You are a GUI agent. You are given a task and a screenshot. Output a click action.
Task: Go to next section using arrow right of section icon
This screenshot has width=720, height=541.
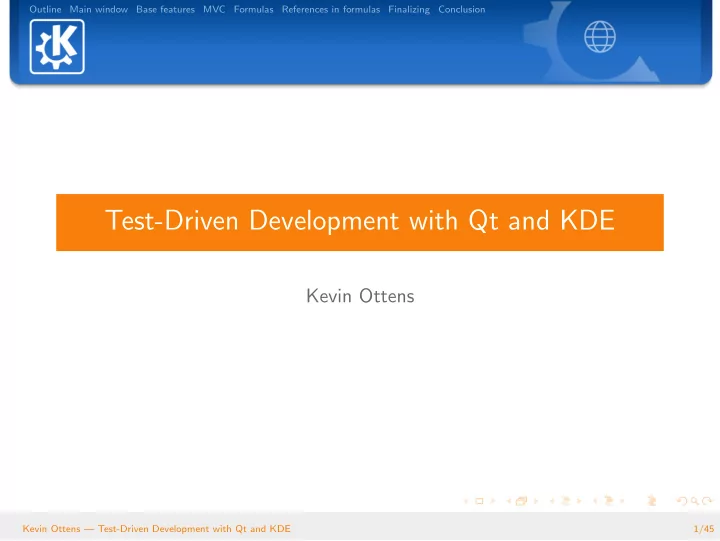click(x=622, y=501)
